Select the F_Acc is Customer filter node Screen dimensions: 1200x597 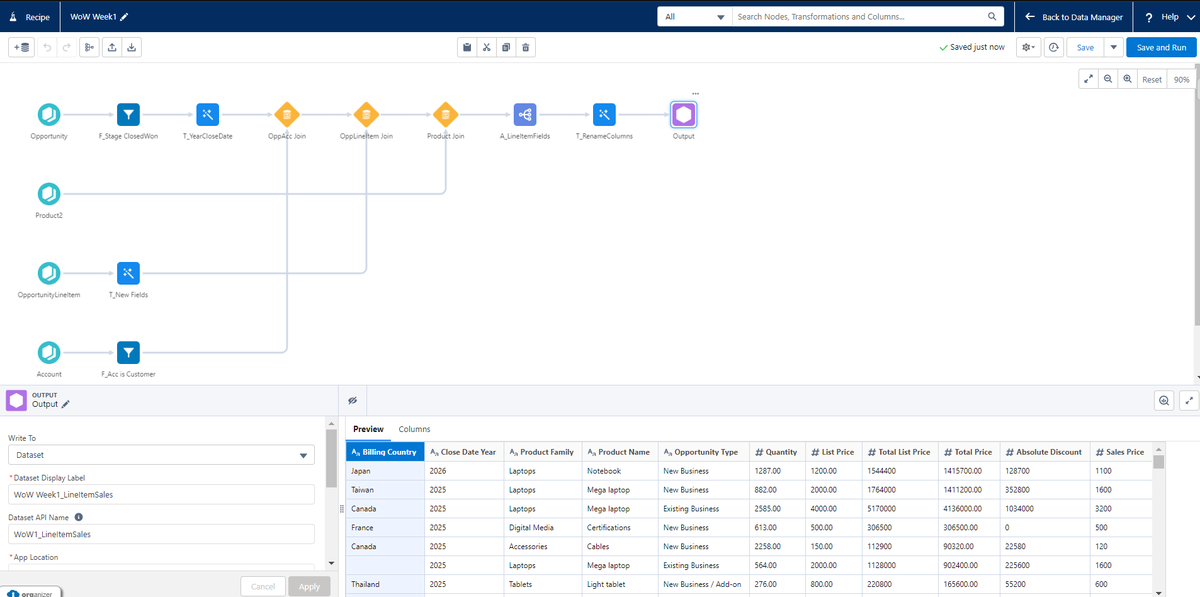coord(128,352)
